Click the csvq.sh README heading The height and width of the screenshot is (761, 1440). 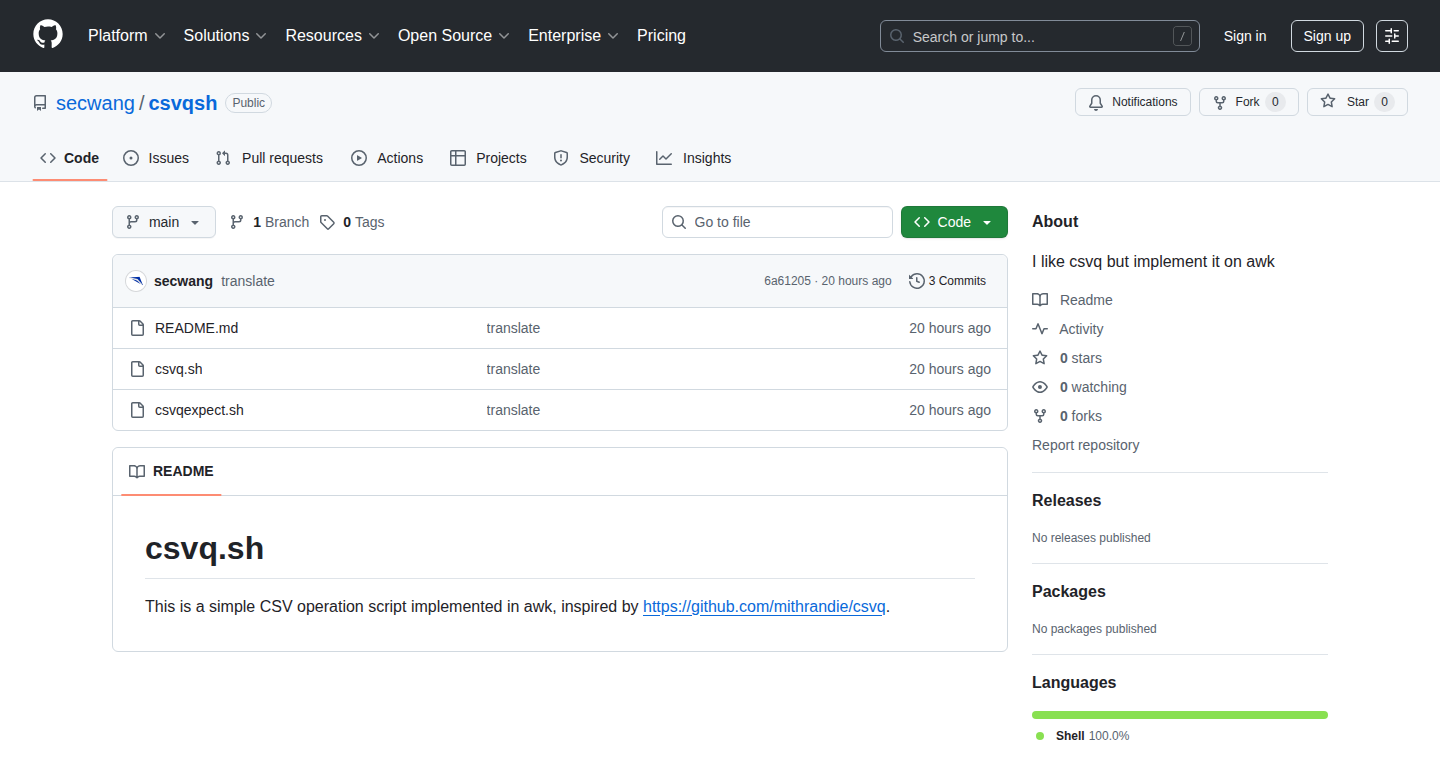pos(205,549)
